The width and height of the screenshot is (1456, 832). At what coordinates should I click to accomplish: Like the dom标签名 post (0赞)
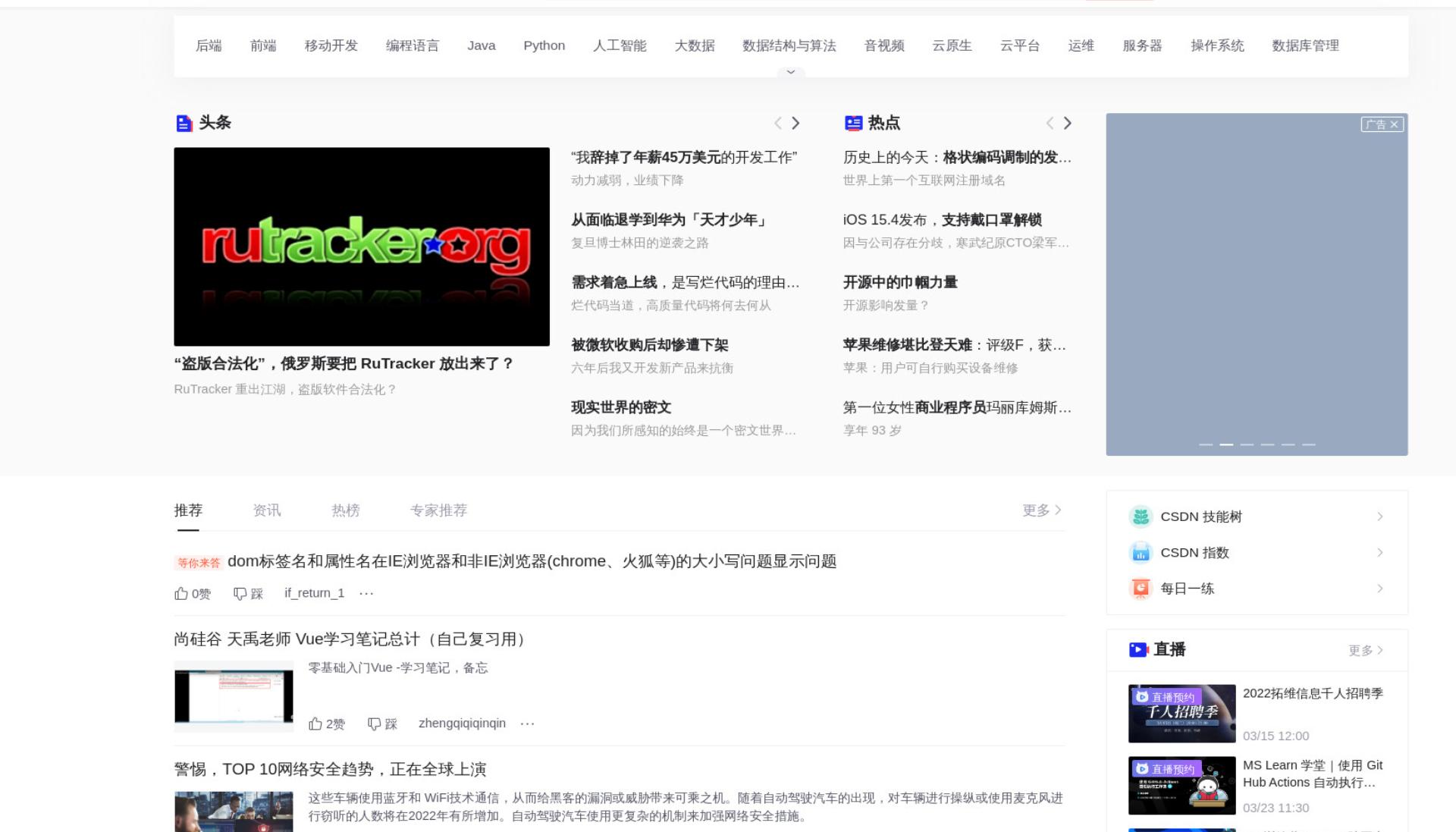(x=193, y=594)
